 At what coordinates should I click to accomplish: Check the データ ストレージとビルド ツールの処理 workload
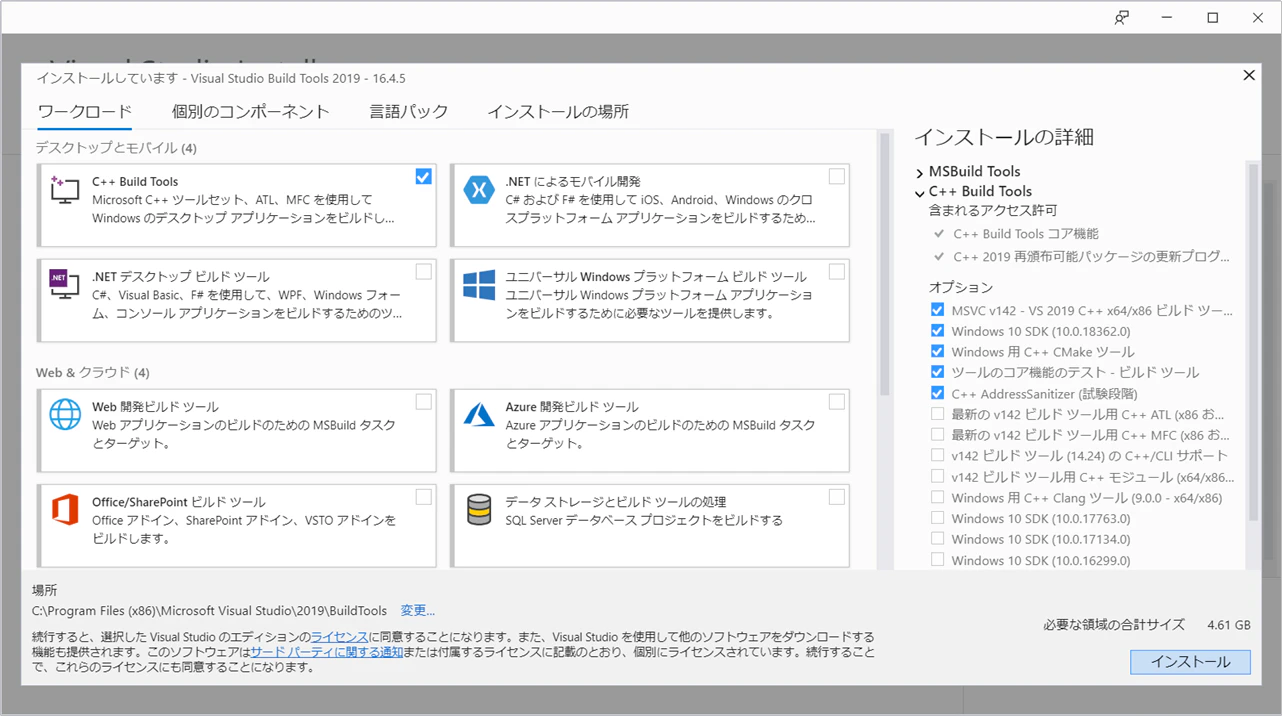tap(837, 497)
